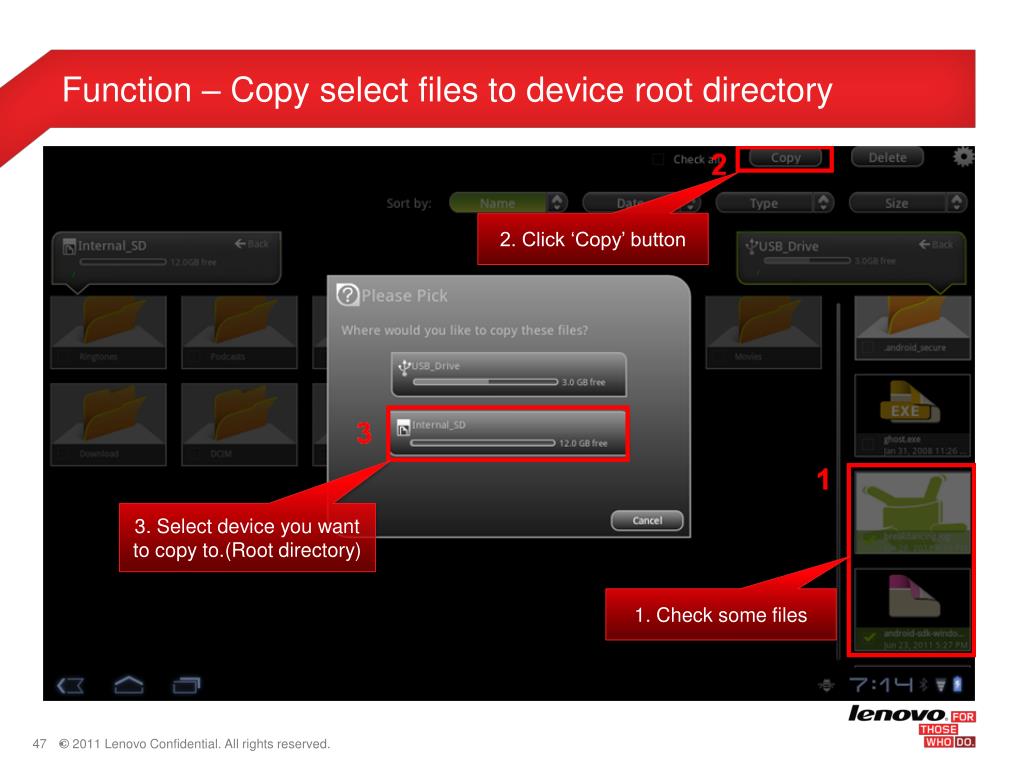Screen dimensions: 1024x768
Task: Tap the Internal_SD card icon in left panel header
Action: coord(69,247)
